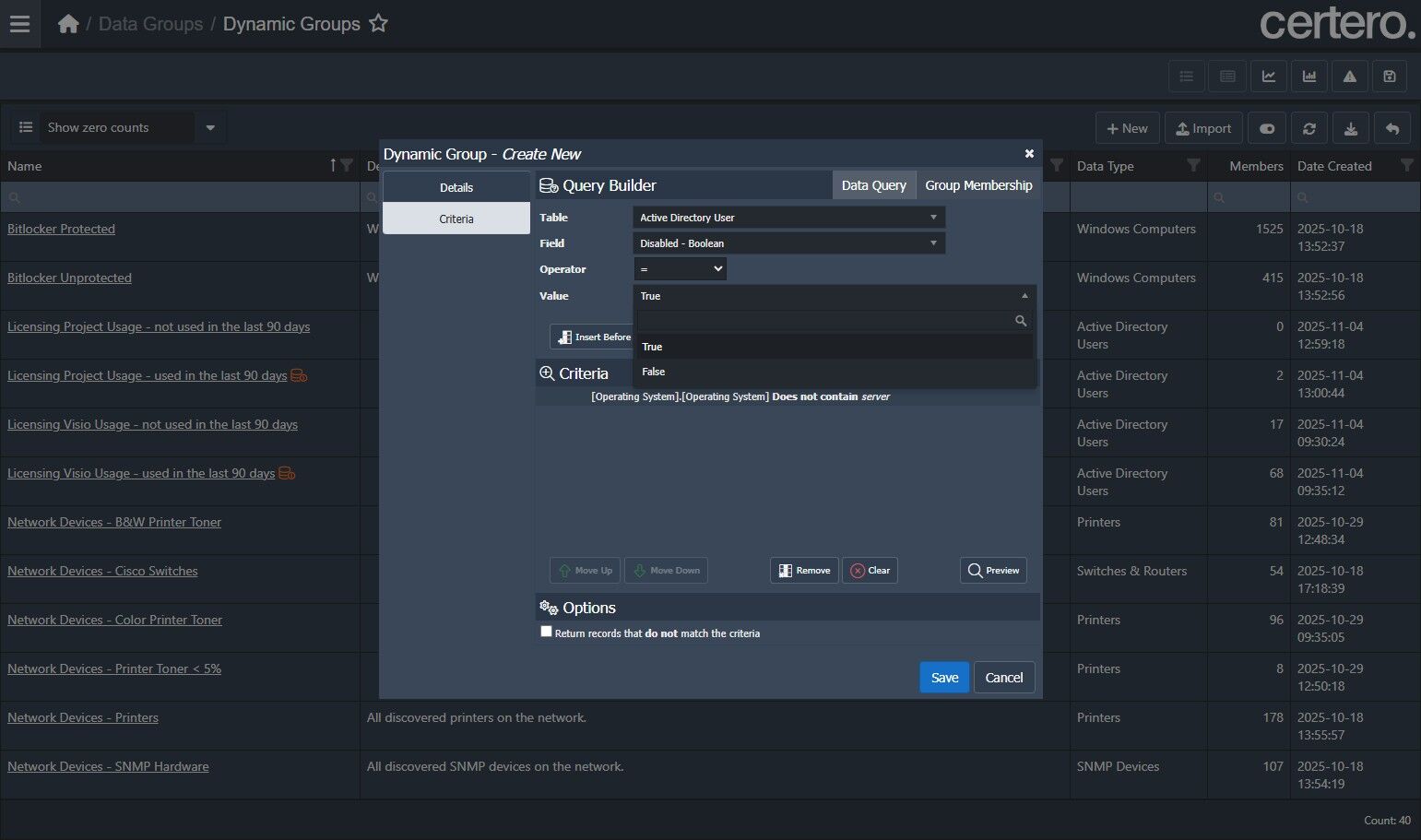Open the Bitlocker Unprotected group link

[69, 278]
